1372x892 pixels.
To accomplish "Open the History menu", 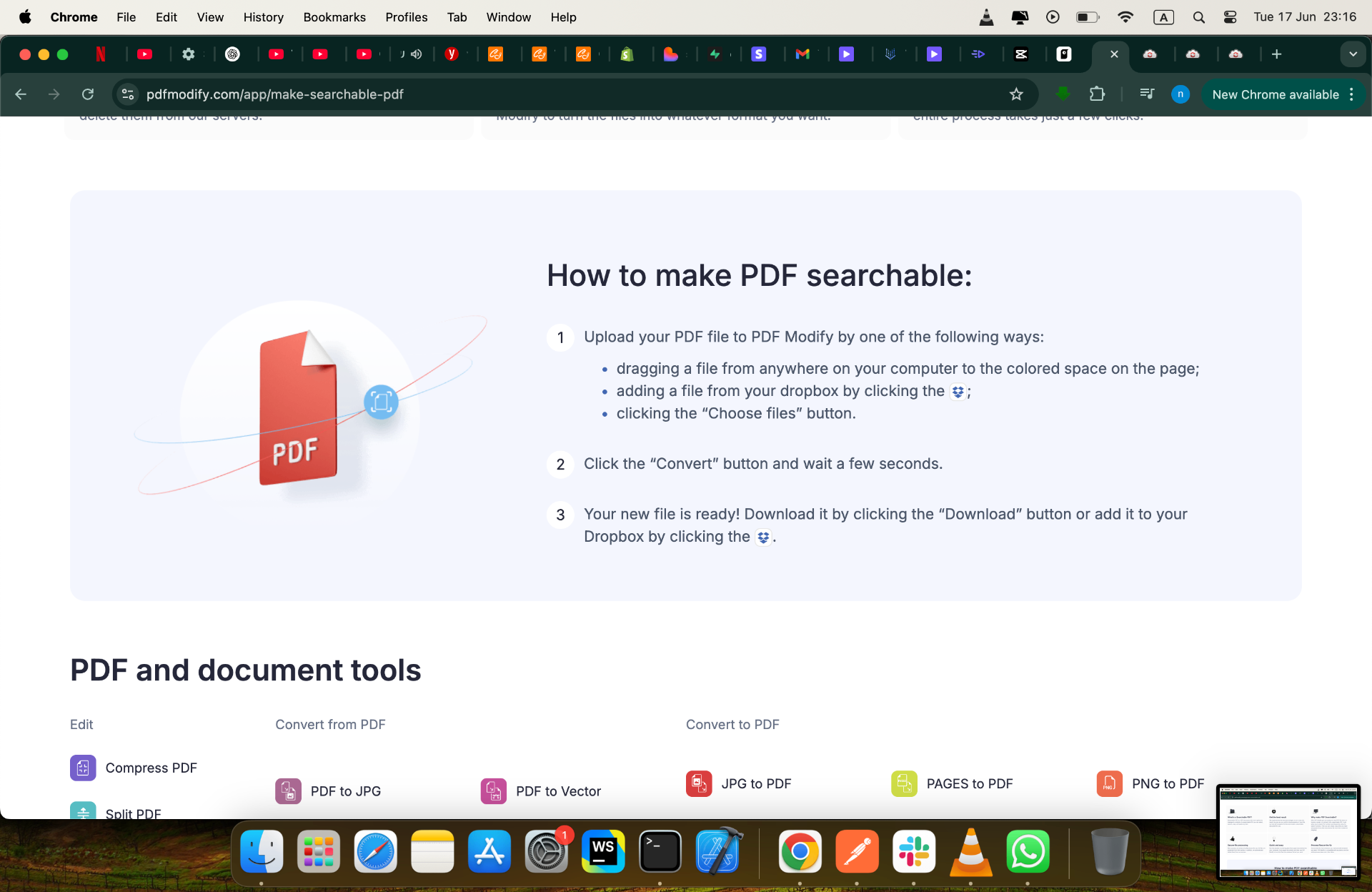I will (263, 17).
